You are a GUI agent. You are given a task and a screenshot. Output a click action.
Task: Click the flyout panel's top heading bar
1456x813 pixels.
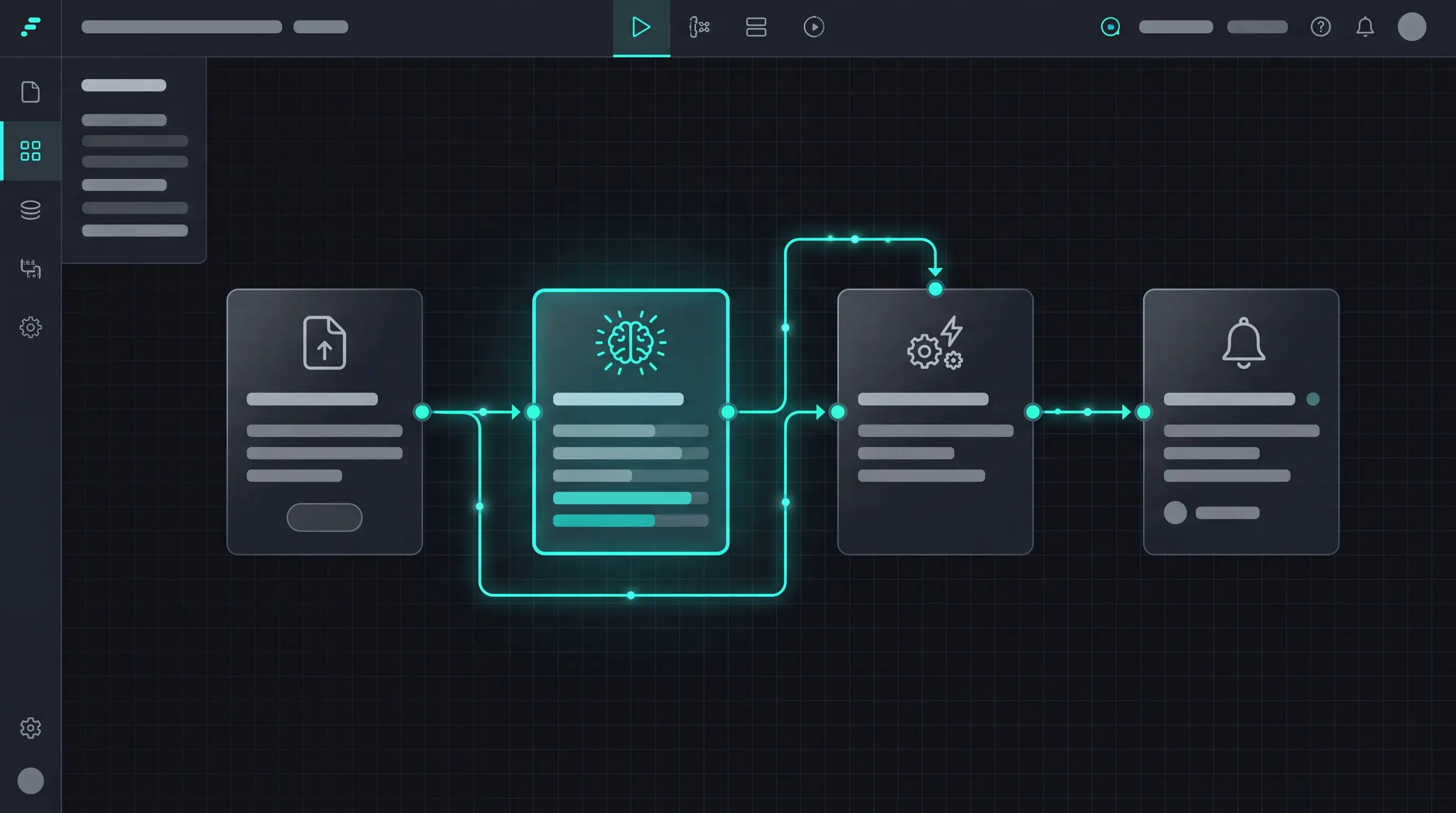click(x=124, y=85)
